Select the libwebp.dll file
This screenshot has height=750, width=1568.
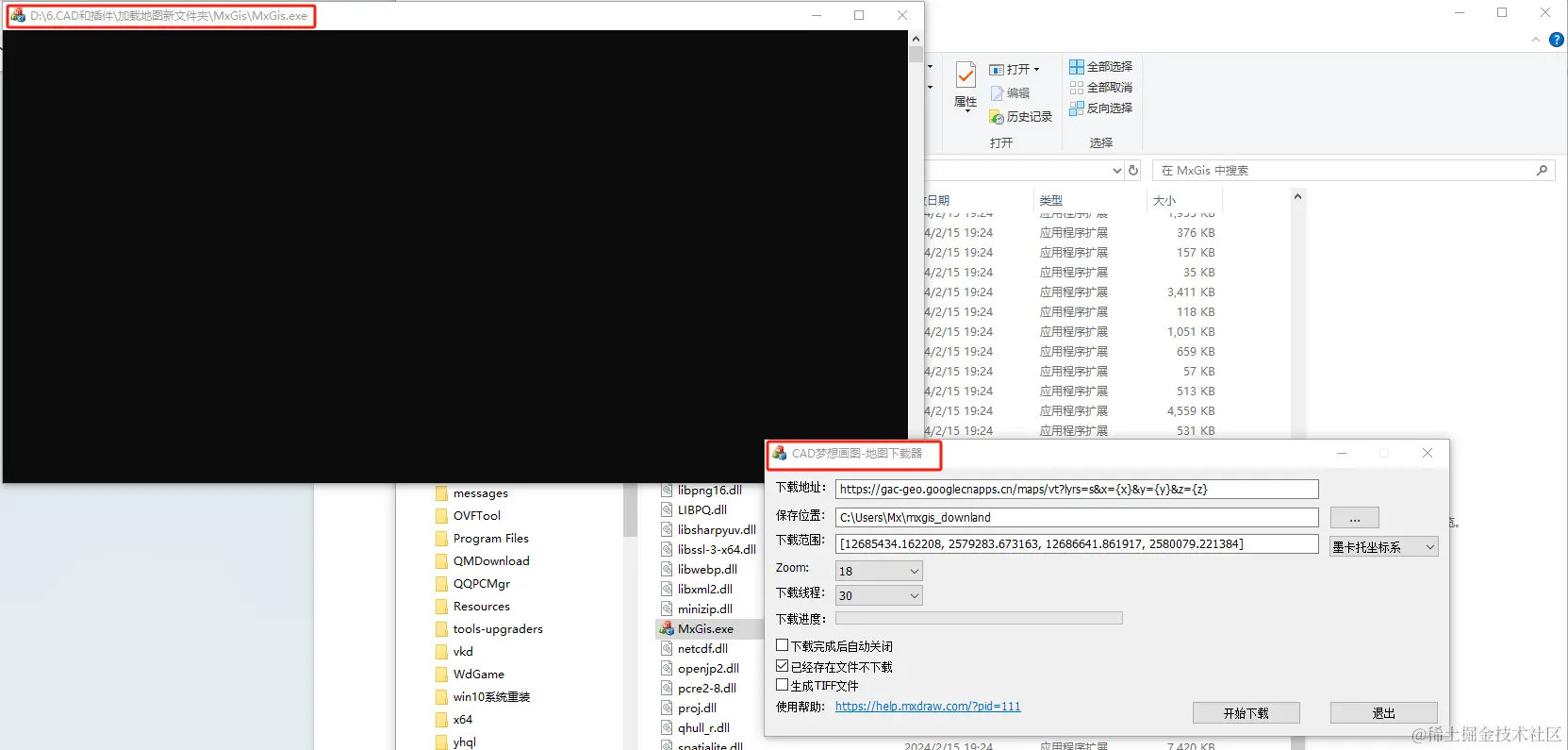[x=707, y=570]
